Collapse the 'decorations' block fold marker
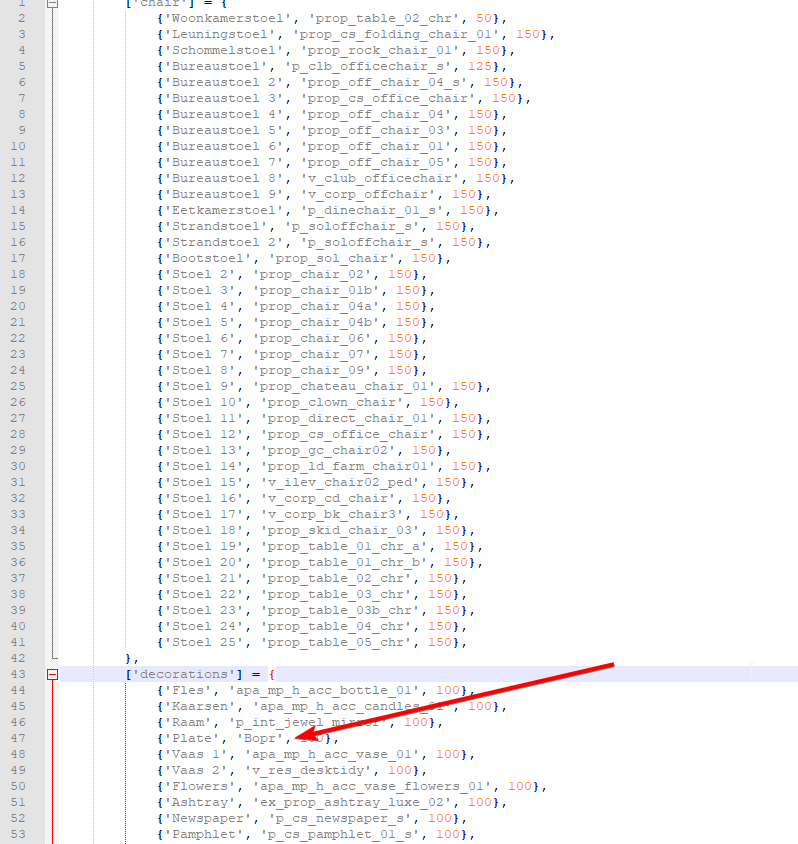The height and width of the screenshot is (844, 798). 53,675
